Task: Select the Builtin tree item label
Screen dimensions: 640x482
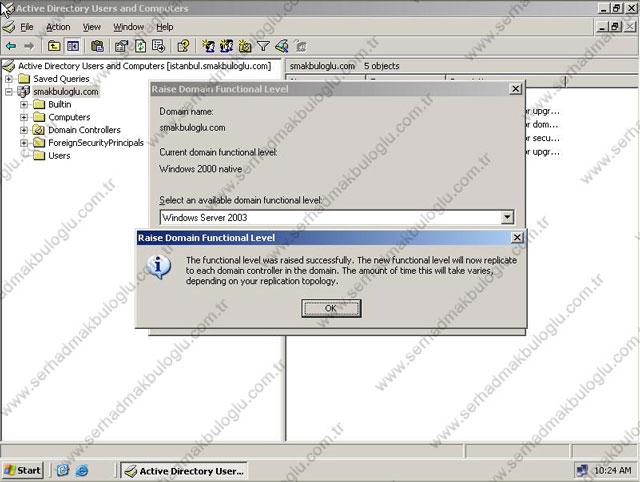Action: (x=60, y=104)
